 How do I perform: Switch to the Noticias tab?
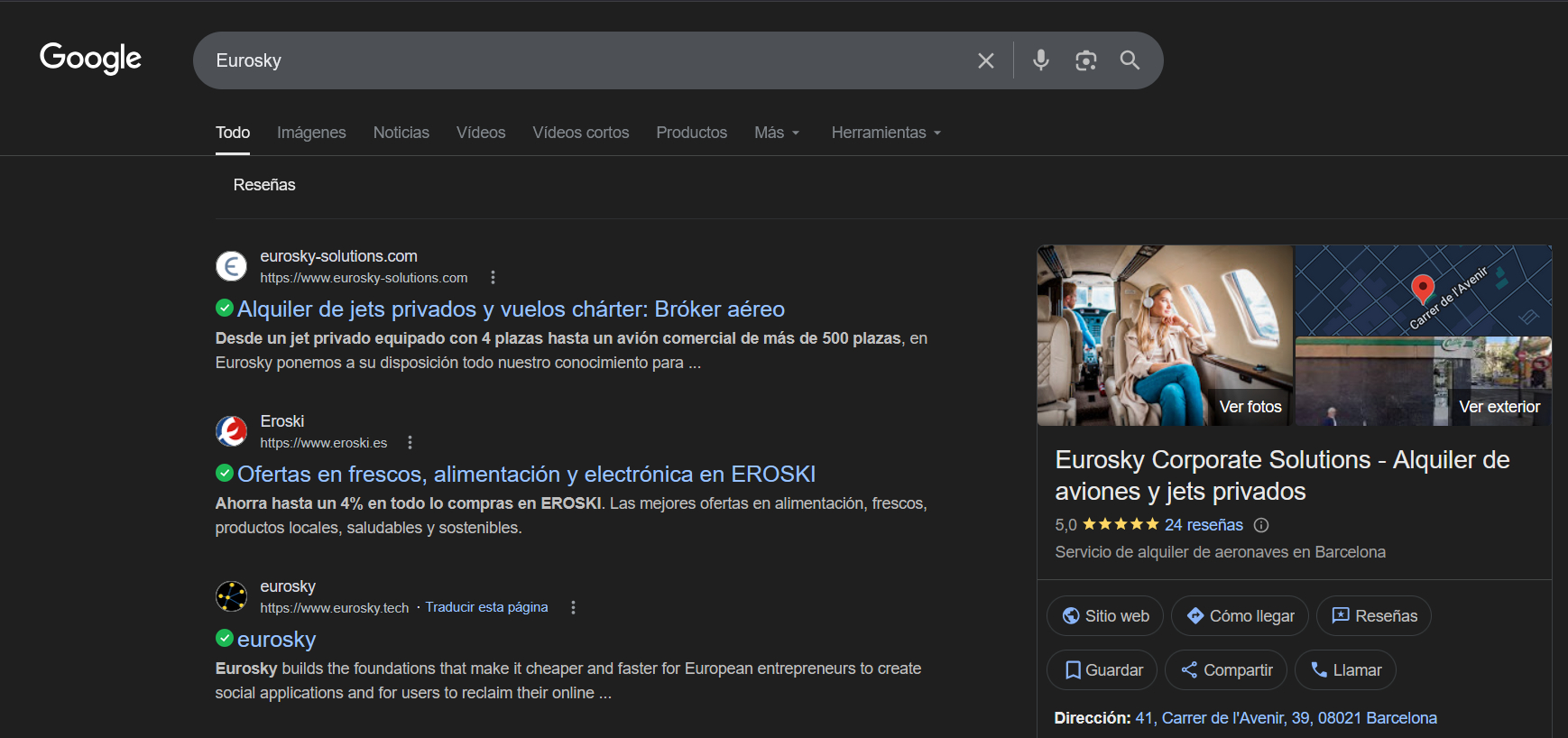(x=401, y=133)
